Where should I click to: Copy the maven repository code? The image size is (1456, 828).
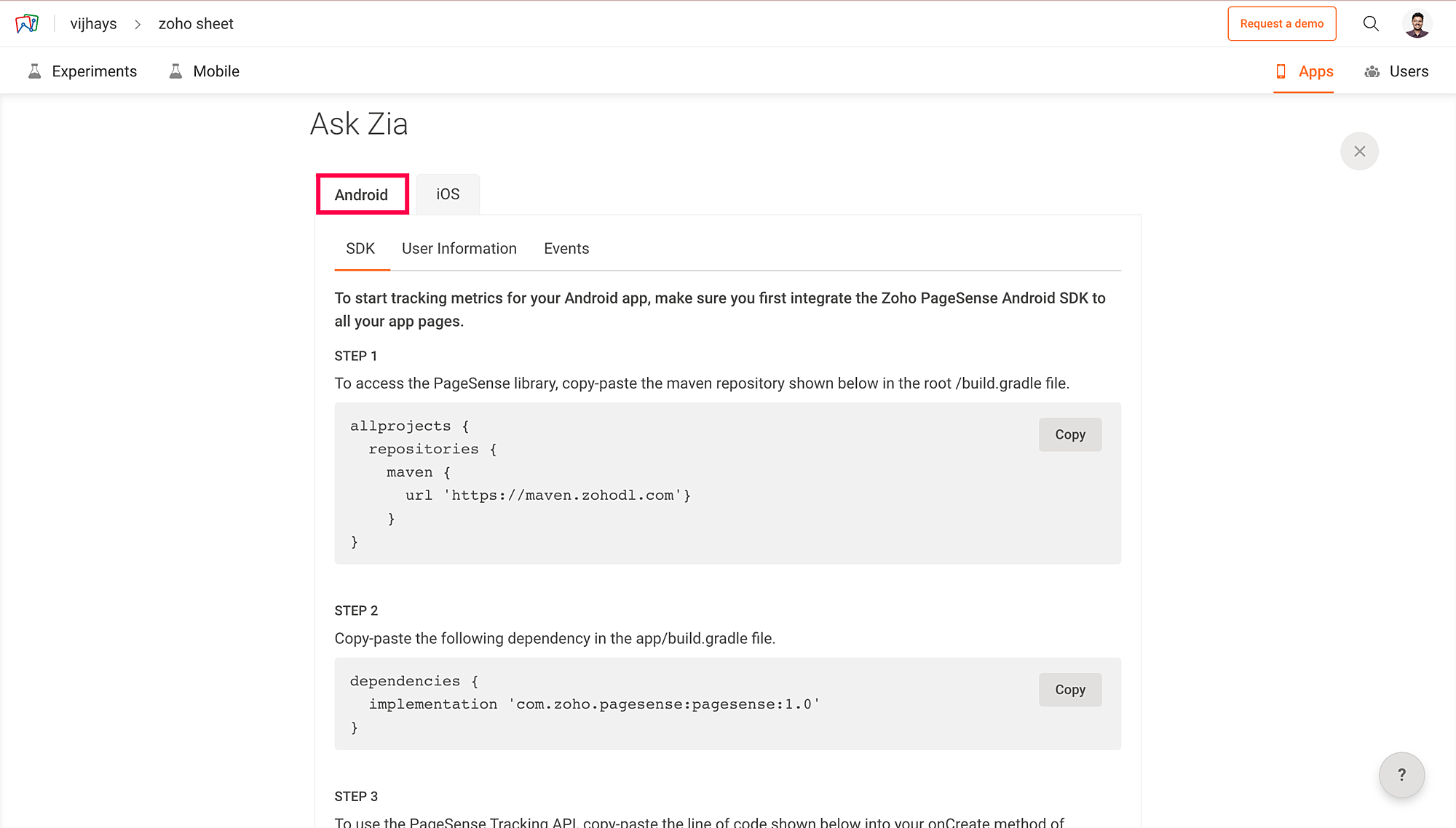(1069, 434)
